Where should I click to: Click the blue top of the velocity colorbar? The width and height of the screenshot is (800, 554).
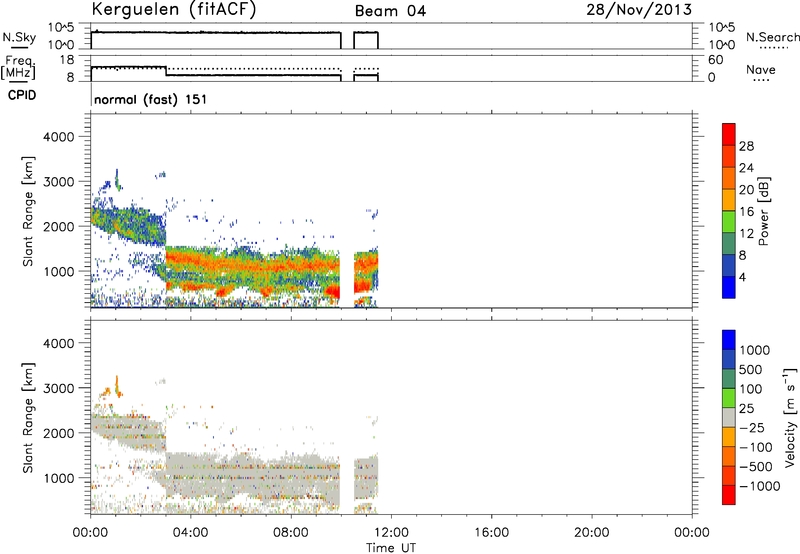729,340
